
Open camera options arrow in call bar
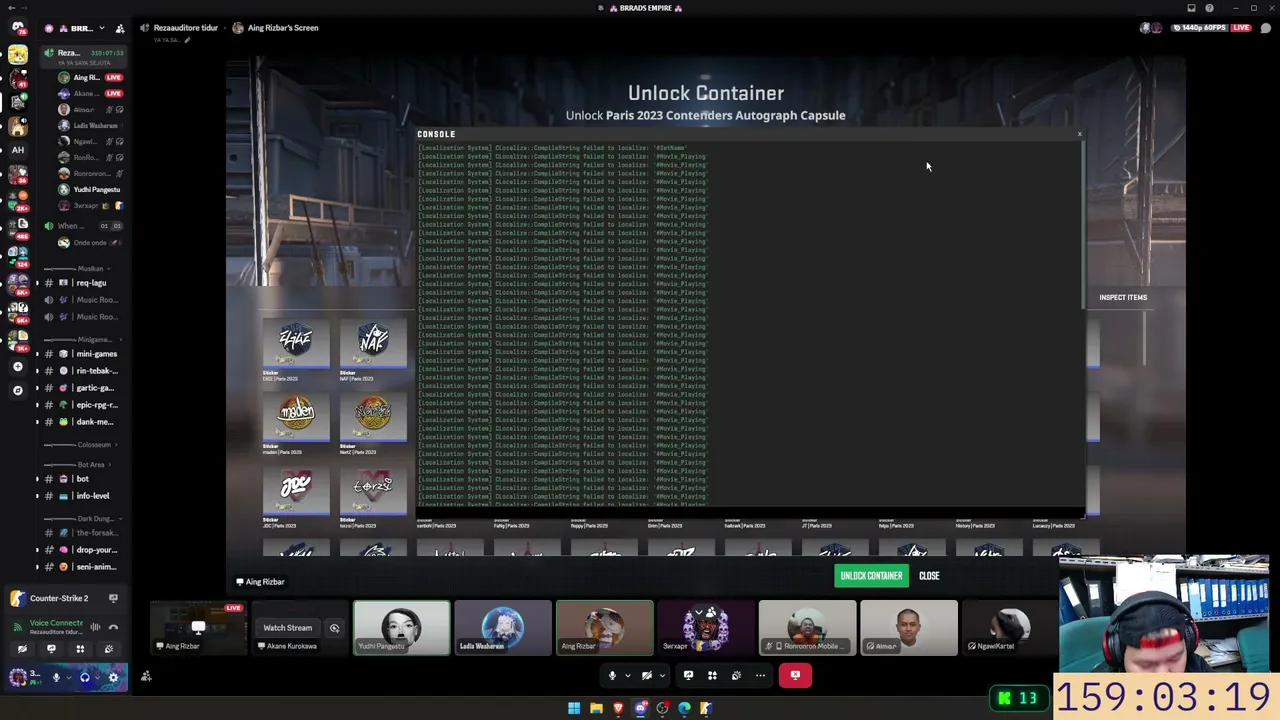(x=661, y=675)
